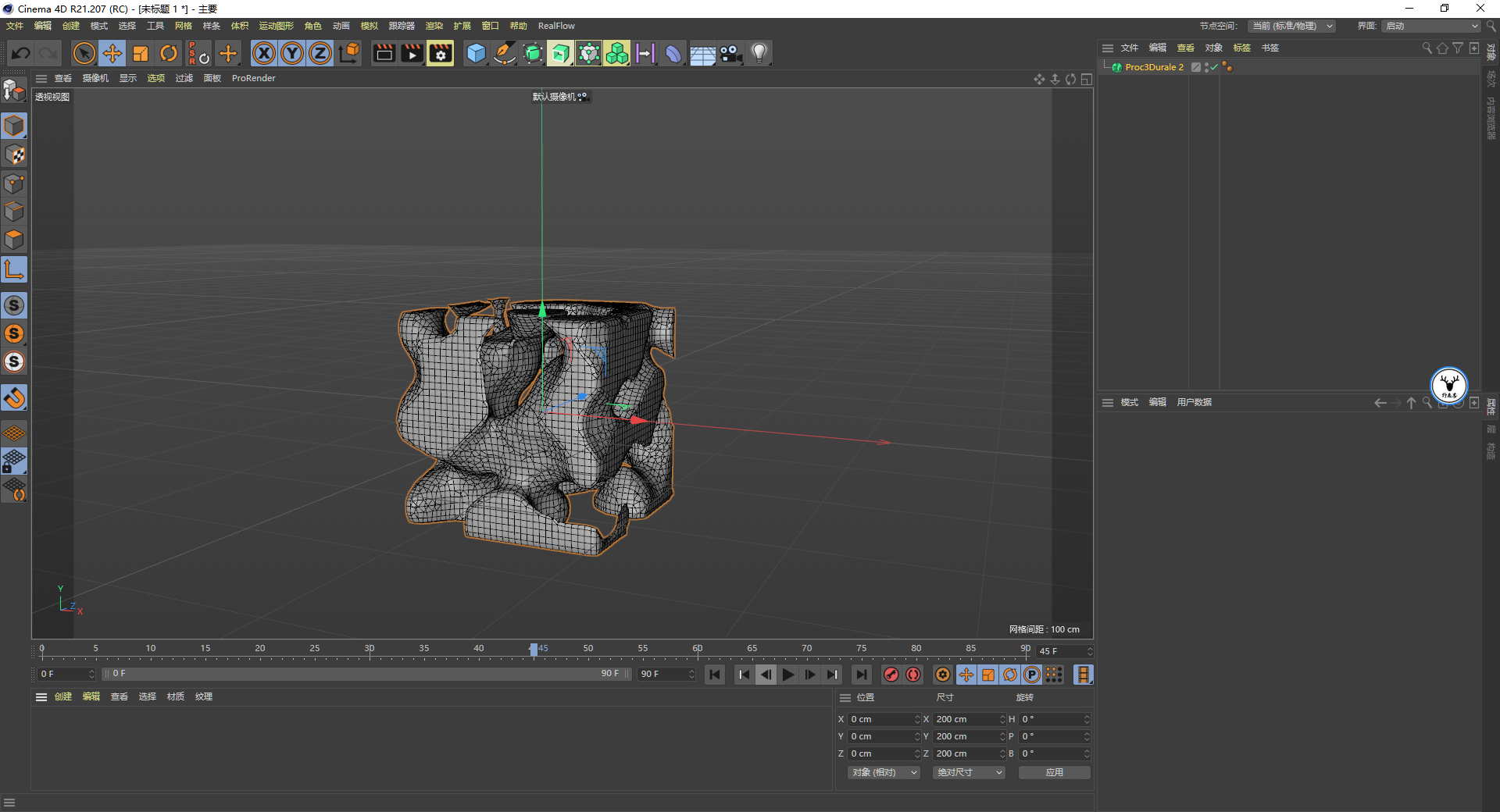
Task: Add floor/environment object icon
Action: [702, 53]
